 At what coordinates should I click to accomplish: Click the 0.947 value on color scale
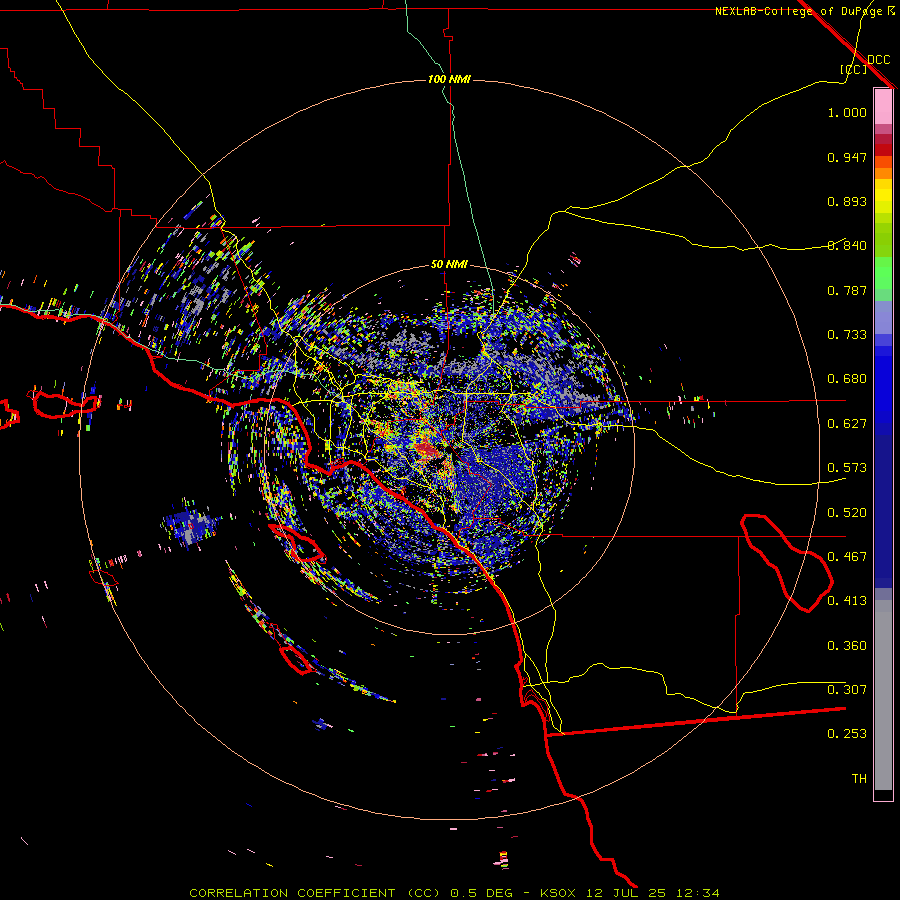(847, 157)
